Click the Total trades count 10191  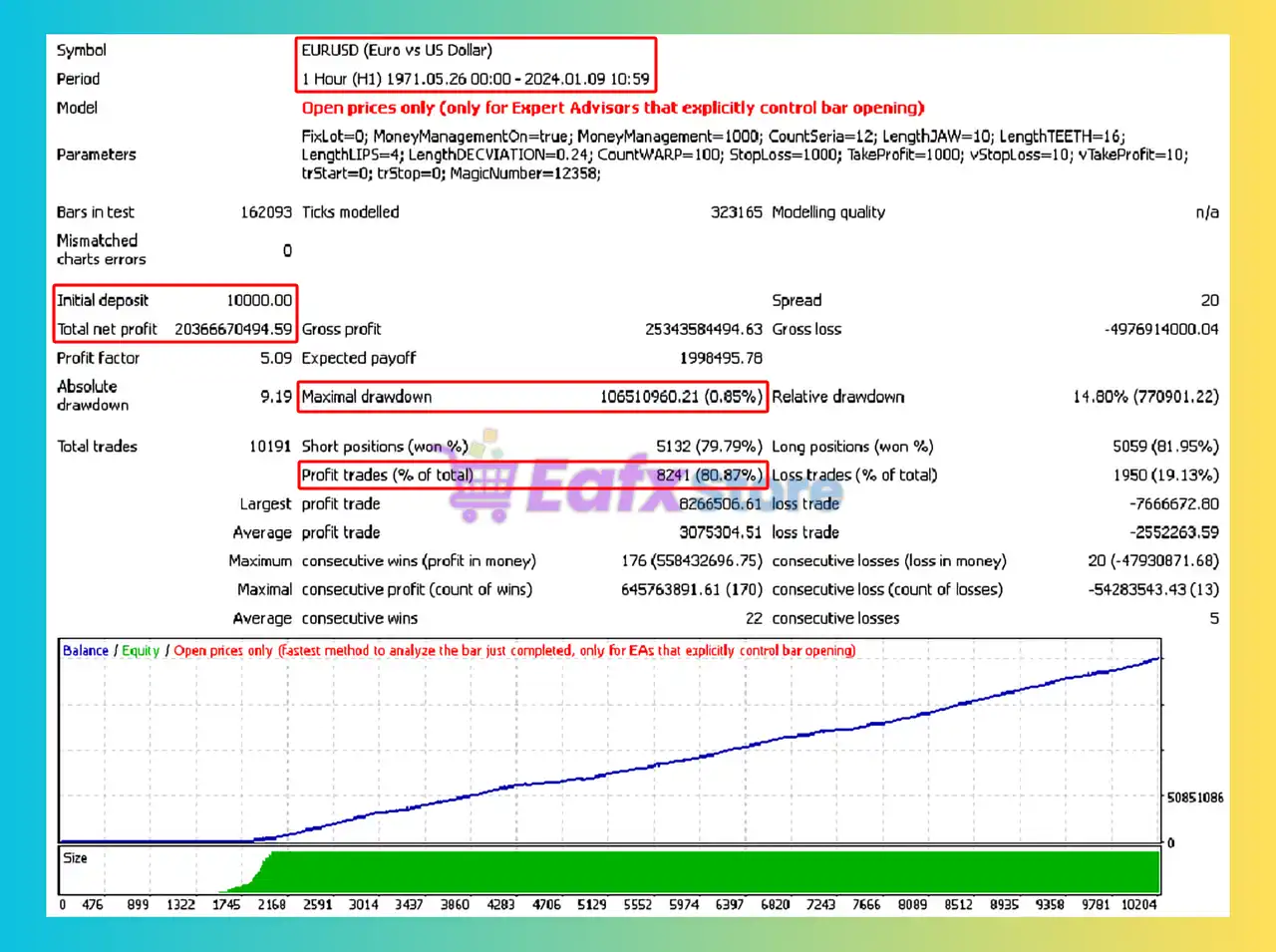269,447
